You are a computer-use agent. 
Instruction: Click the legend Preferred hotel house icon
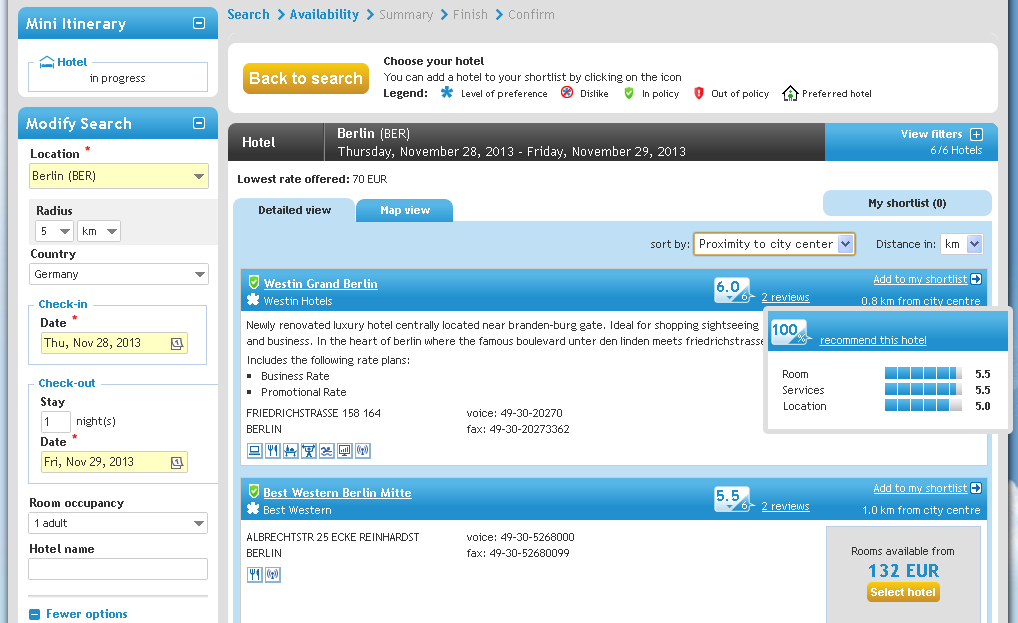pos(790,93)
